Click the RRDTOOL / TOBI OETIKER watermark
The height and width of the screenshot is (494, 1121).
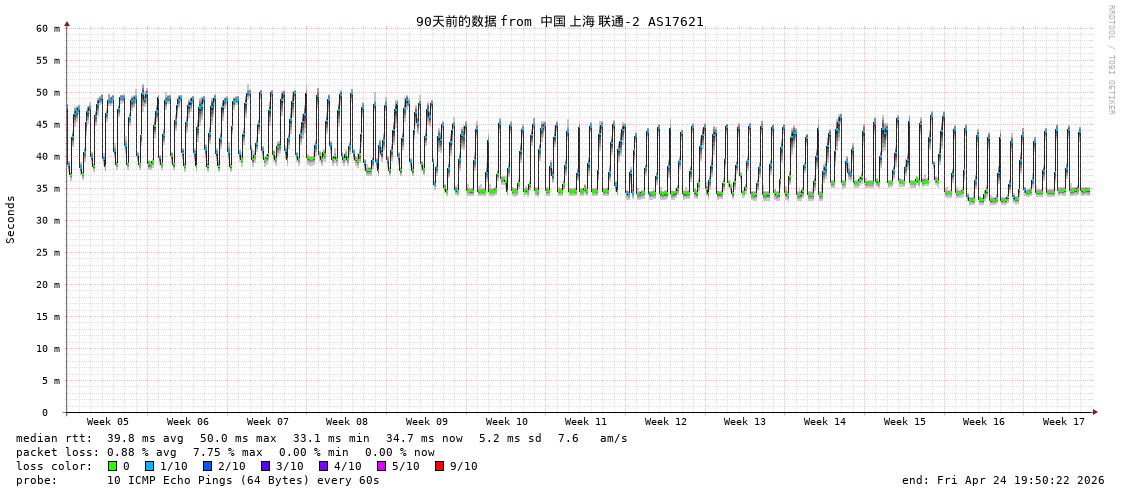(1110, 60)
